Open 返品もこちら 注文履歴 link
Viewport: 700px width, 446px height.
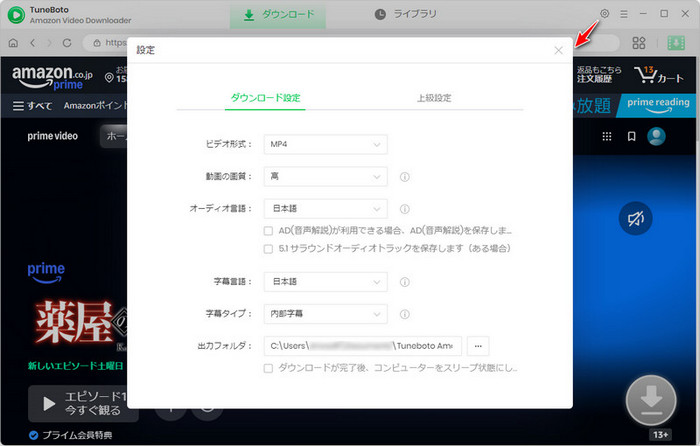pyautogui.click(x=599, y=75)
